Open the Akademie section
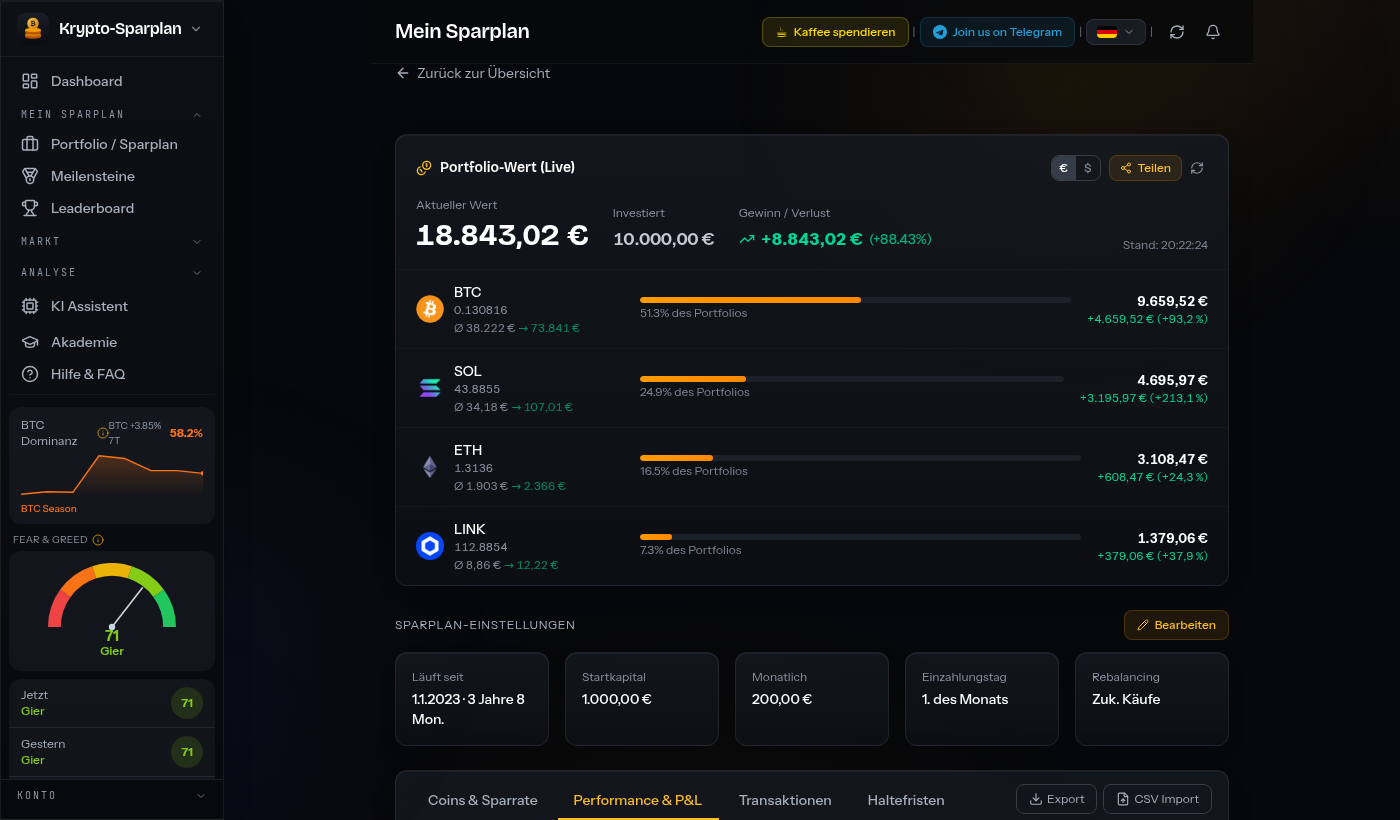 tap(112, 342)
